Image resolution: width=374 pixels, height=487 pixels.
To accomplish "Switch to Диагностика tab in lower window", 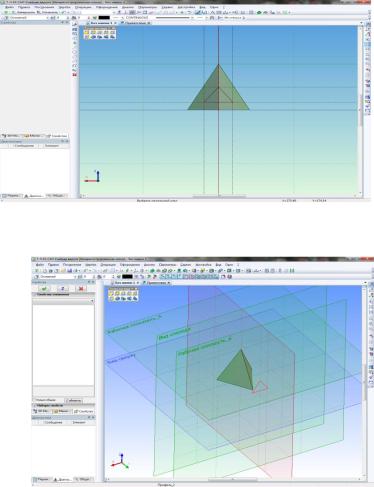I will click(x=62, y=479).
